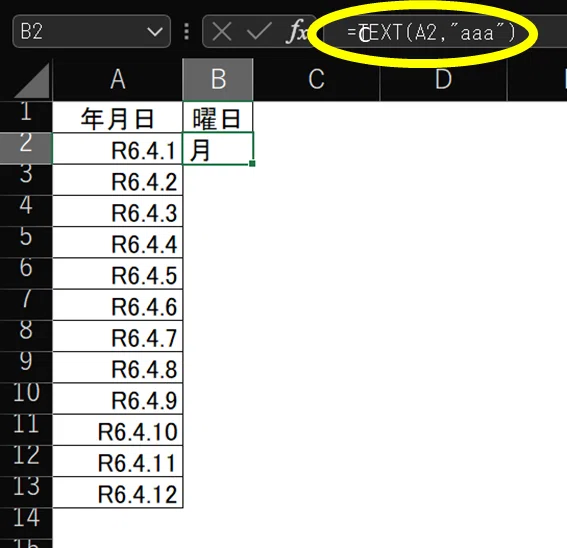Select cell containing R6.4.9
This screenshot has height=548, width=567.
coord(118,398)
